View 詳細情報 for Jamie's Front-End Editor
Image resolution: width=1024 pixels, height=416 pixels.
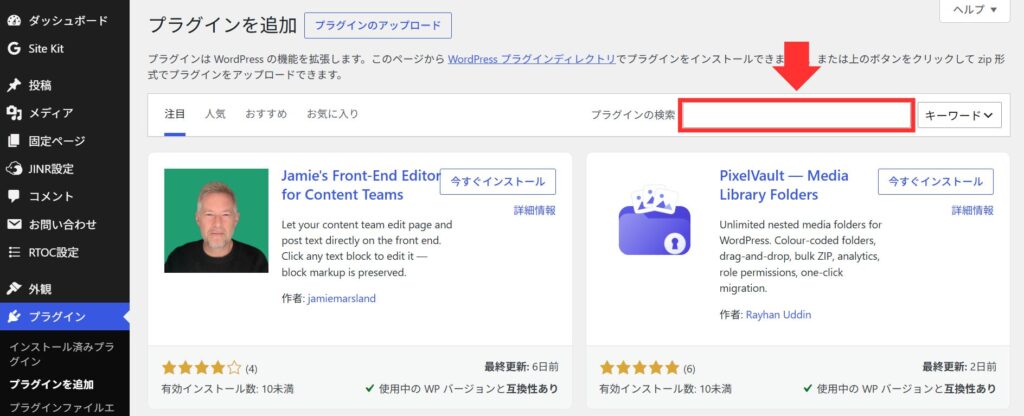pyautogui.click(x=534, y=210)
